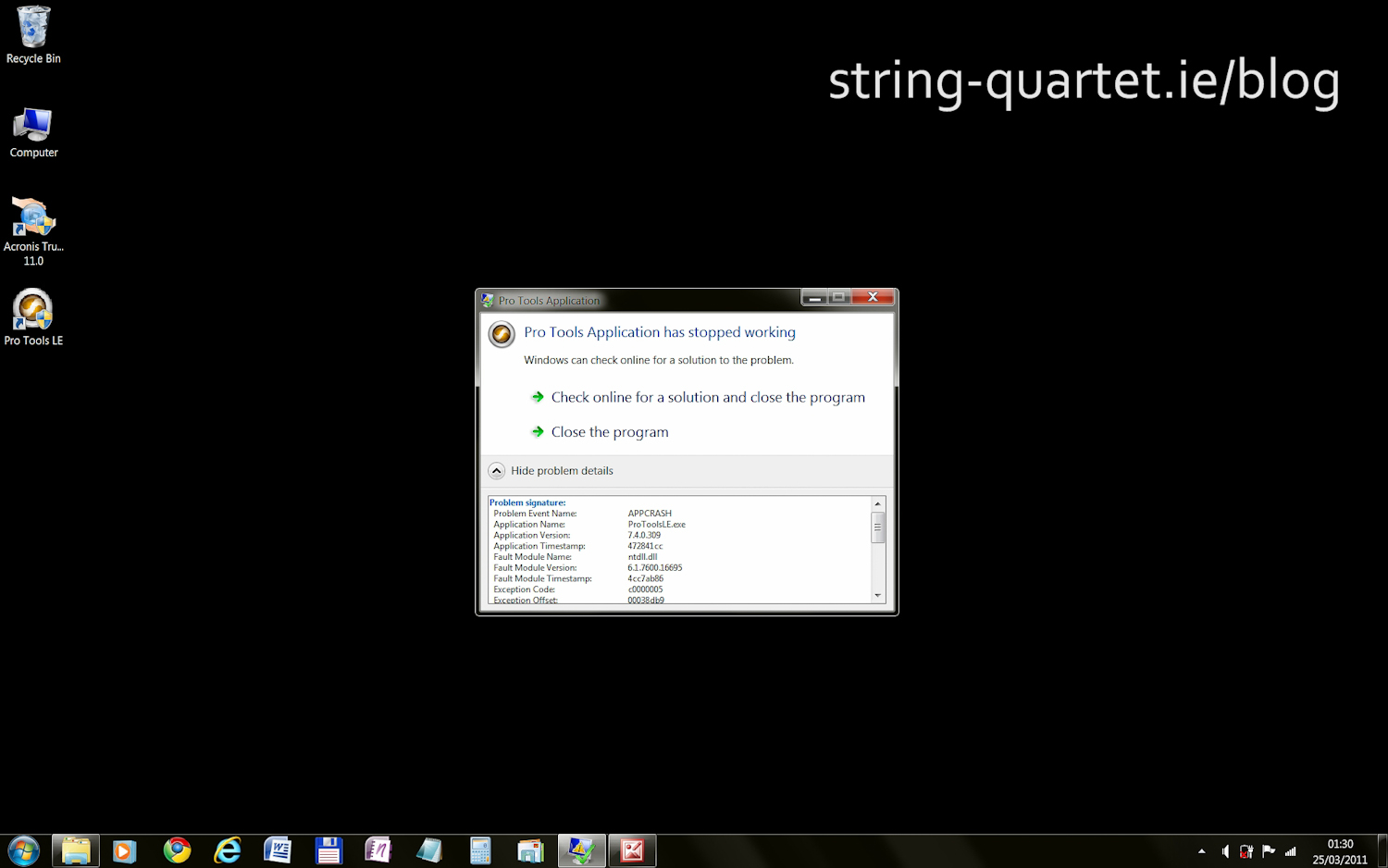Open the Action Center flag icon

[x=1269, y=851]
